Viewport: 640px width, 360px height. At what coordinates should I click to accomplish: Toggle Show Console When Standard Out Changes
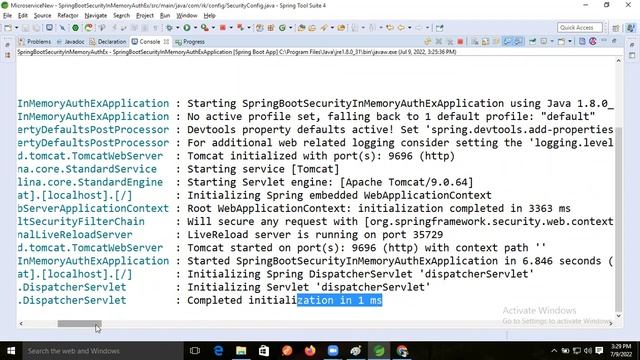(x=507, y=42)
